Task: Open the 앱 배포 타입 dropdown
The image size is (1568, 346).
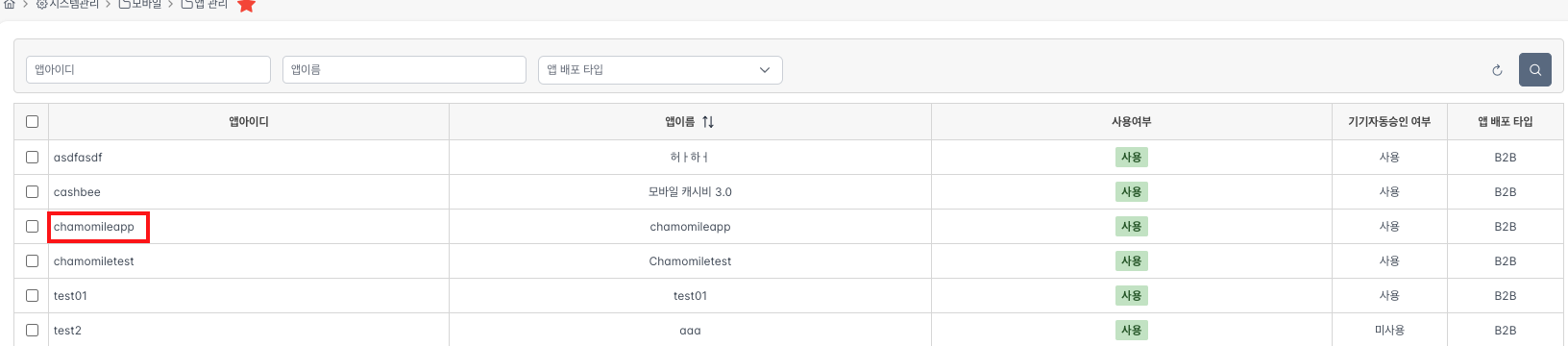Action: pyautogui.click(x=660, y=70)
